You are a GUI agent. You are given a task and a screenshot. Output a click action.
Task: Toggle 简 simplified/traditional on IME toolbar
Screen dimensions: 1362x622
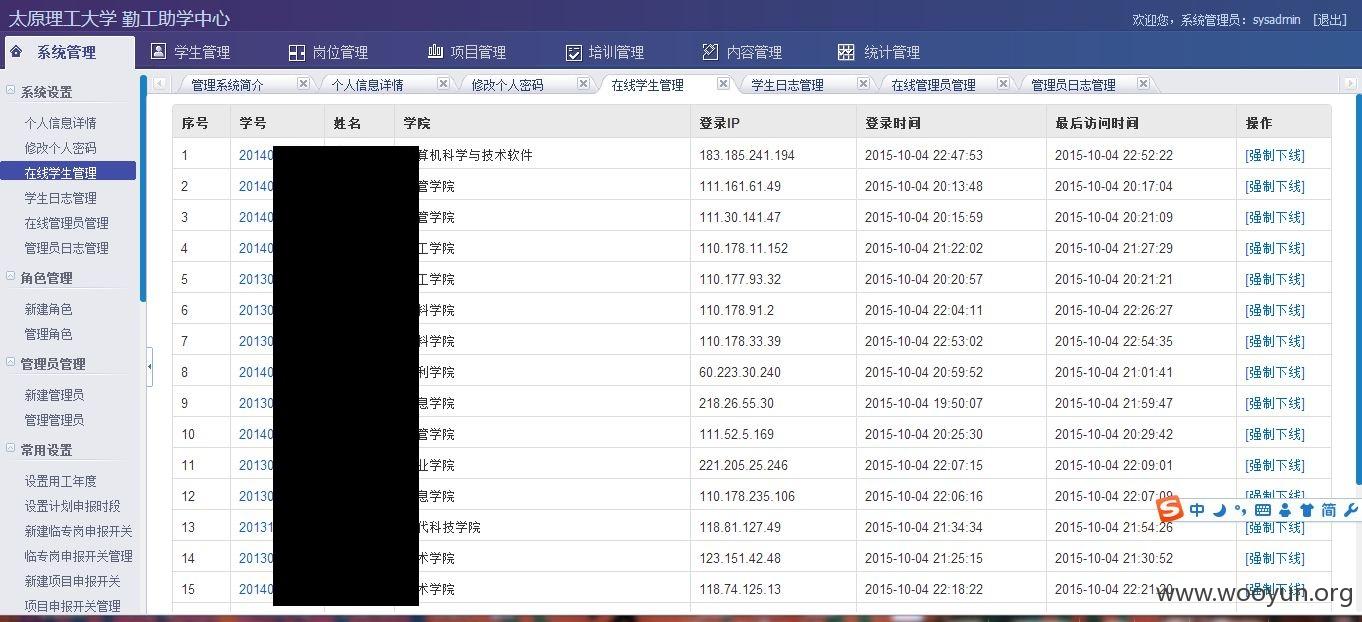coord(1329,510)
